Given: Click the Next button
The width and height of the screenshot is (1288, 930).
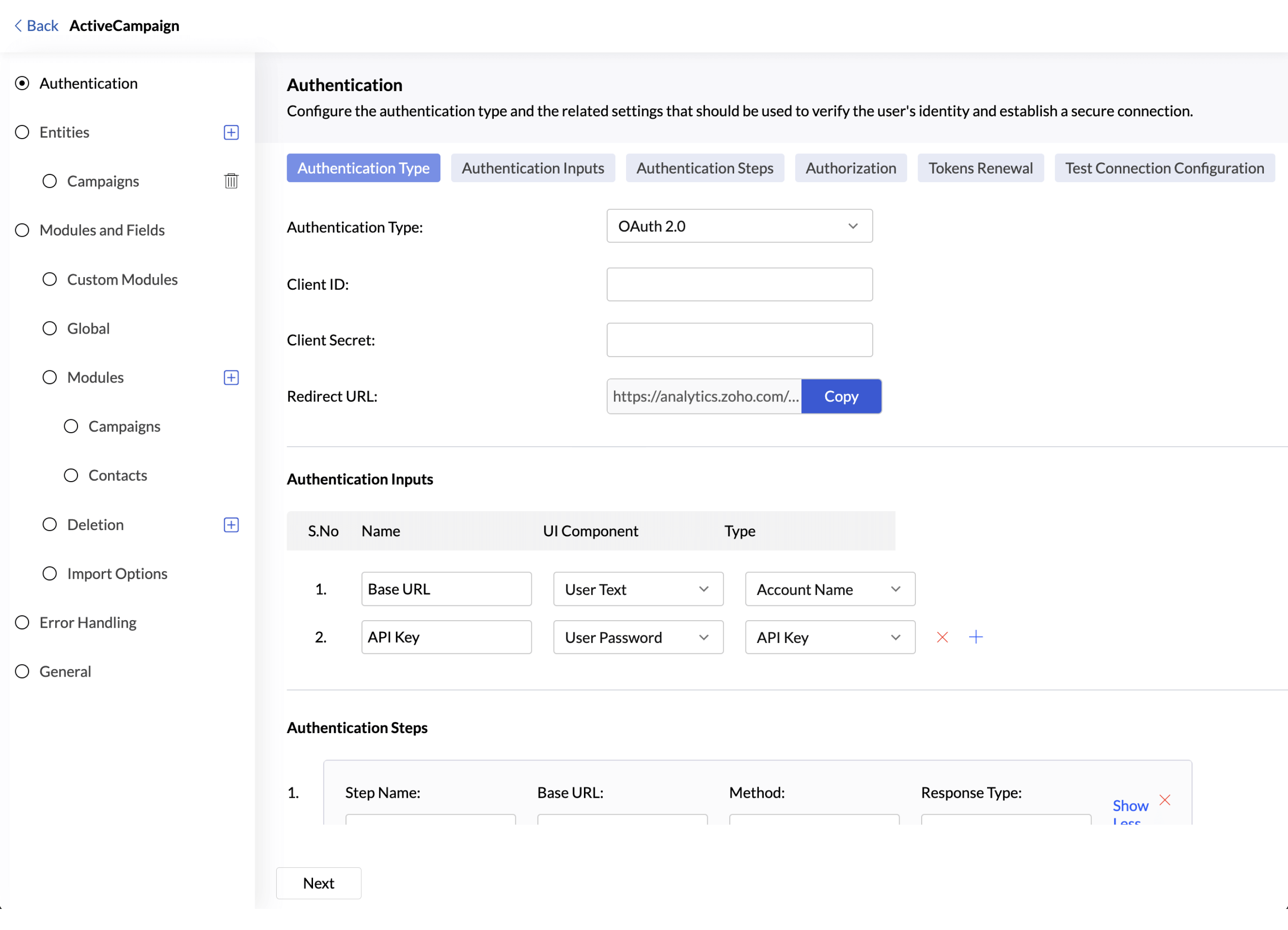Looking at the screenshot, I should pos(318,883).
